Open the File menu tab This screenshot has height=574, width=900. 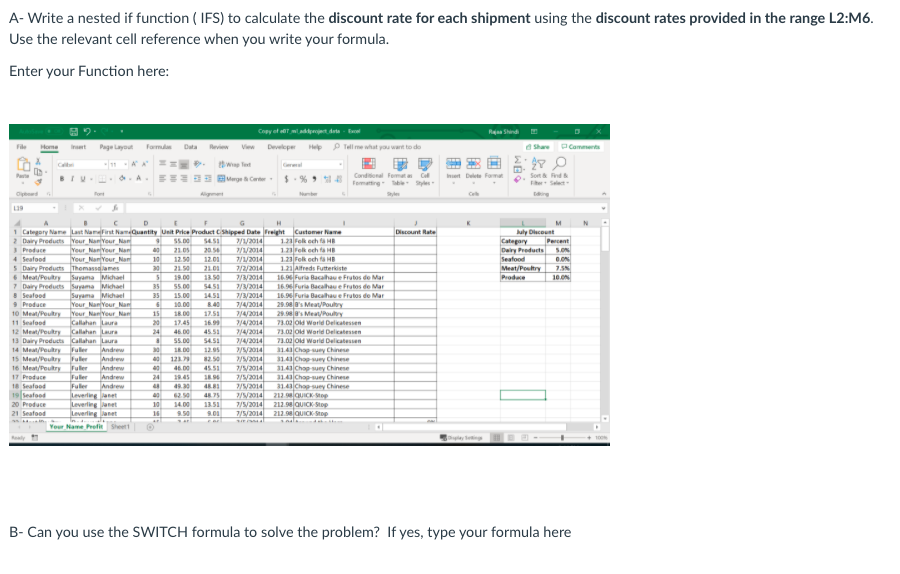tap(21, 147)
